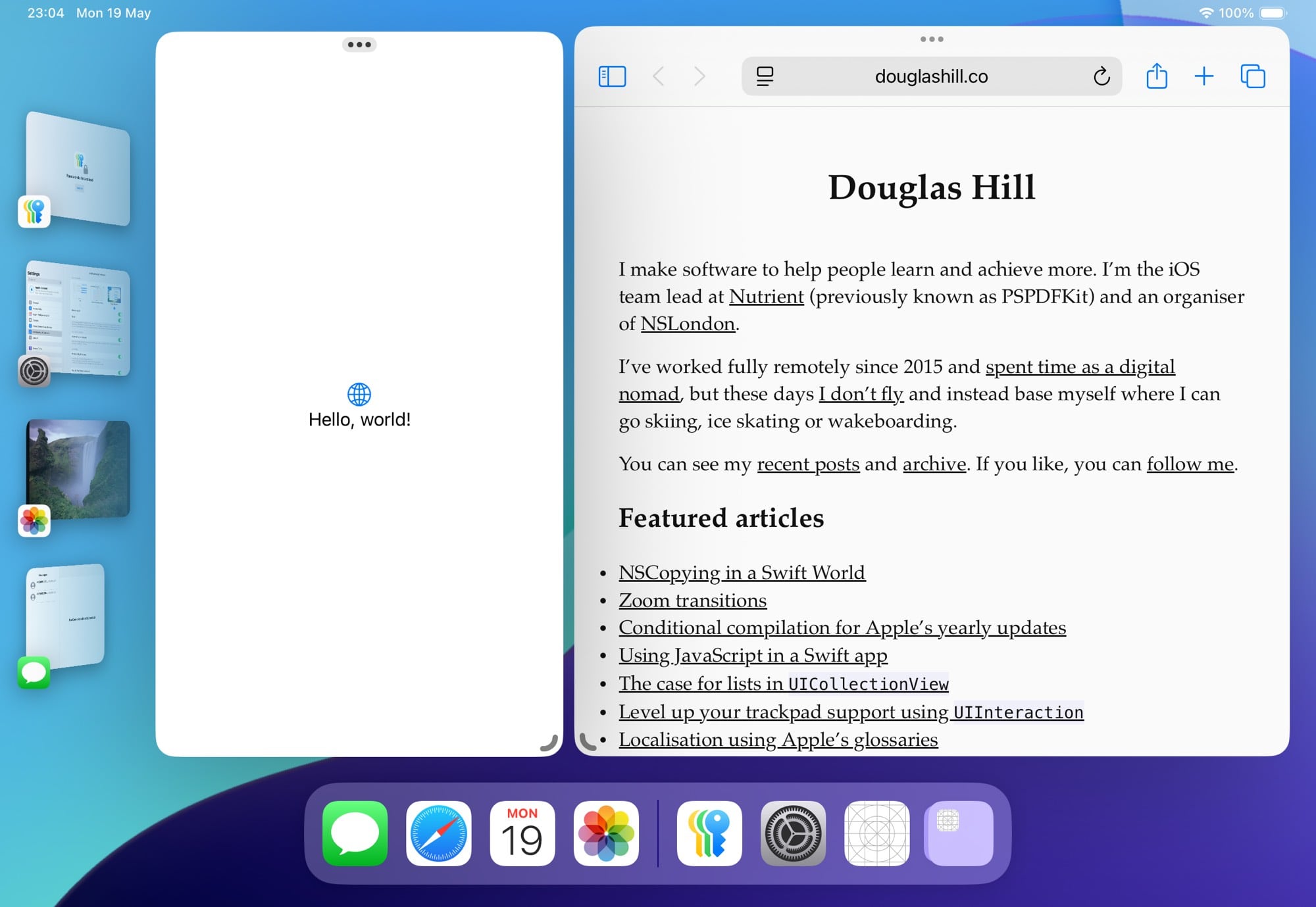The height and width of the screenshot is (907, 1316).
Task: Click the Safari share icon
Action: [1157, 76]
